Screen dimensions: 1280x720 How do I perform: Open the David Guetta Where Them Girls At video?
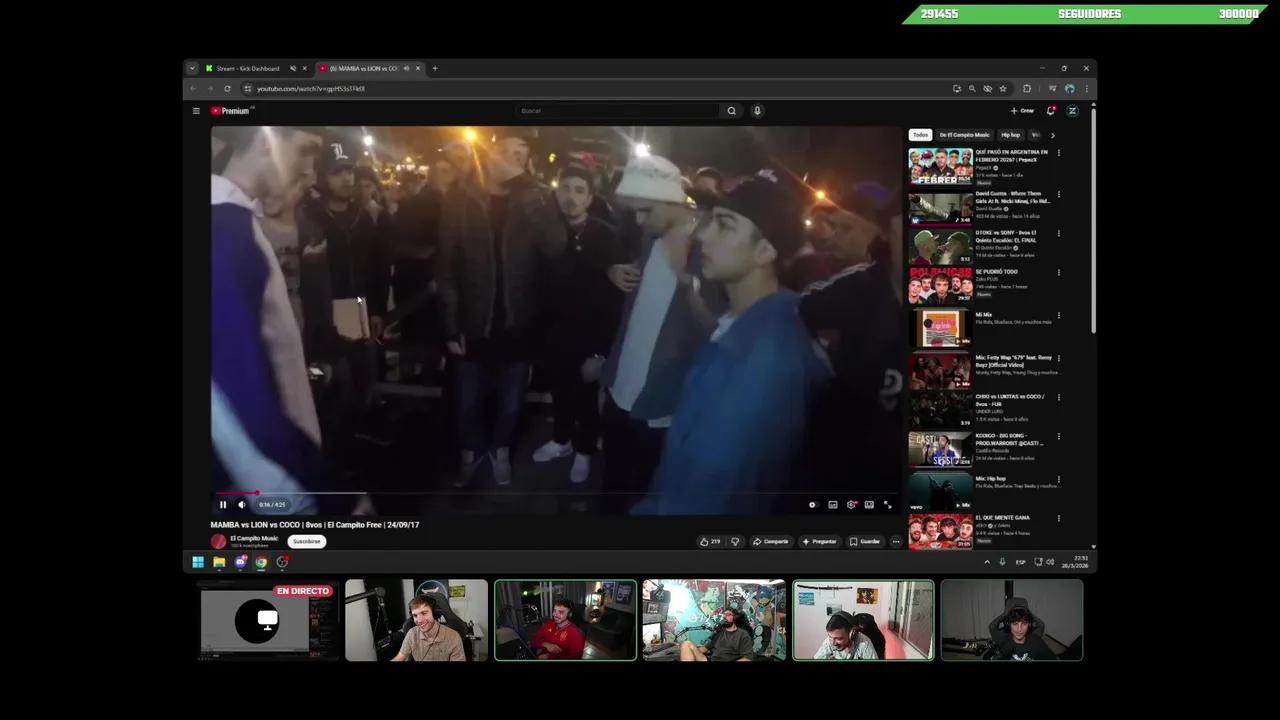tap(940, 208)
